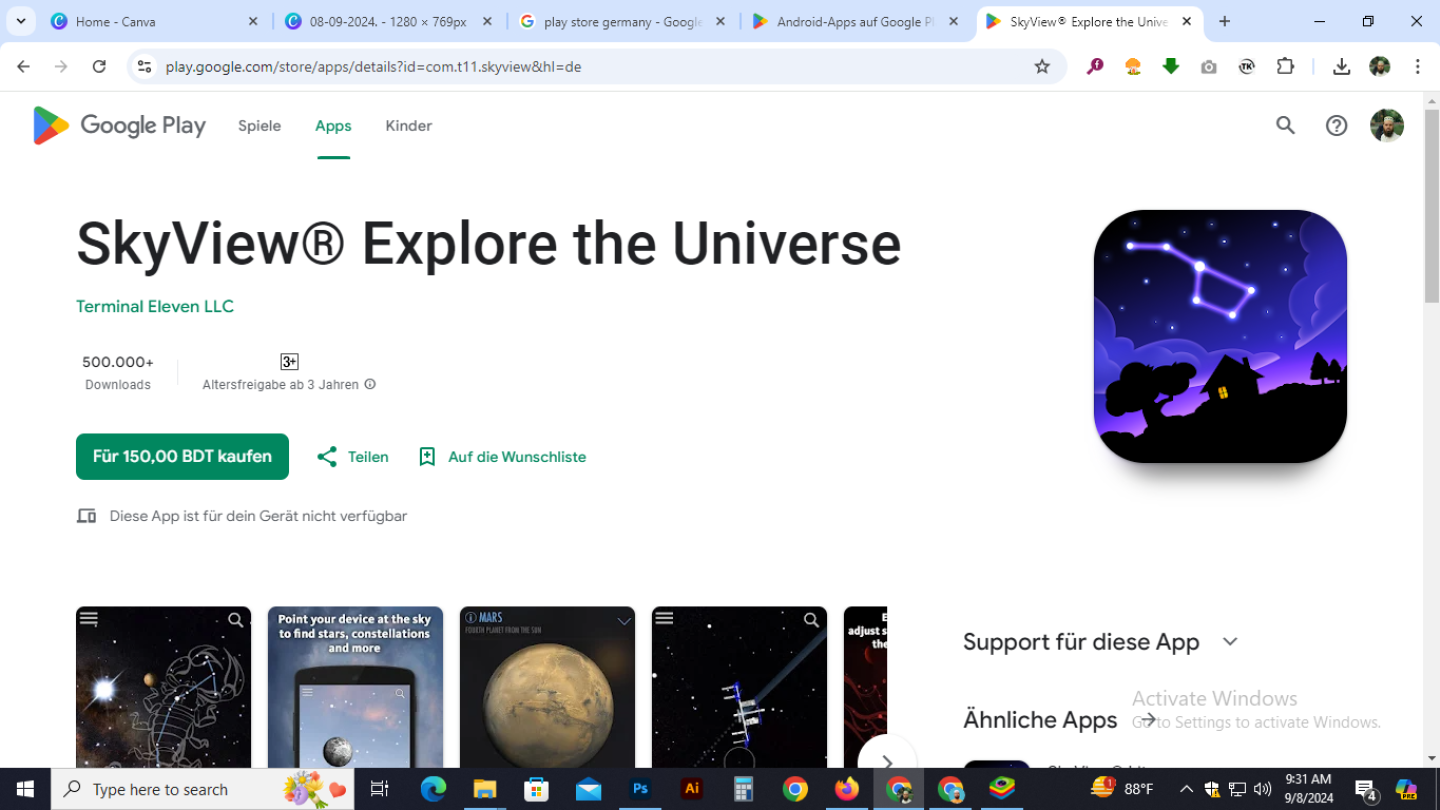Show hidden system tray icons chevron
Viewport: 1440px width, 810px height.
1186,789
